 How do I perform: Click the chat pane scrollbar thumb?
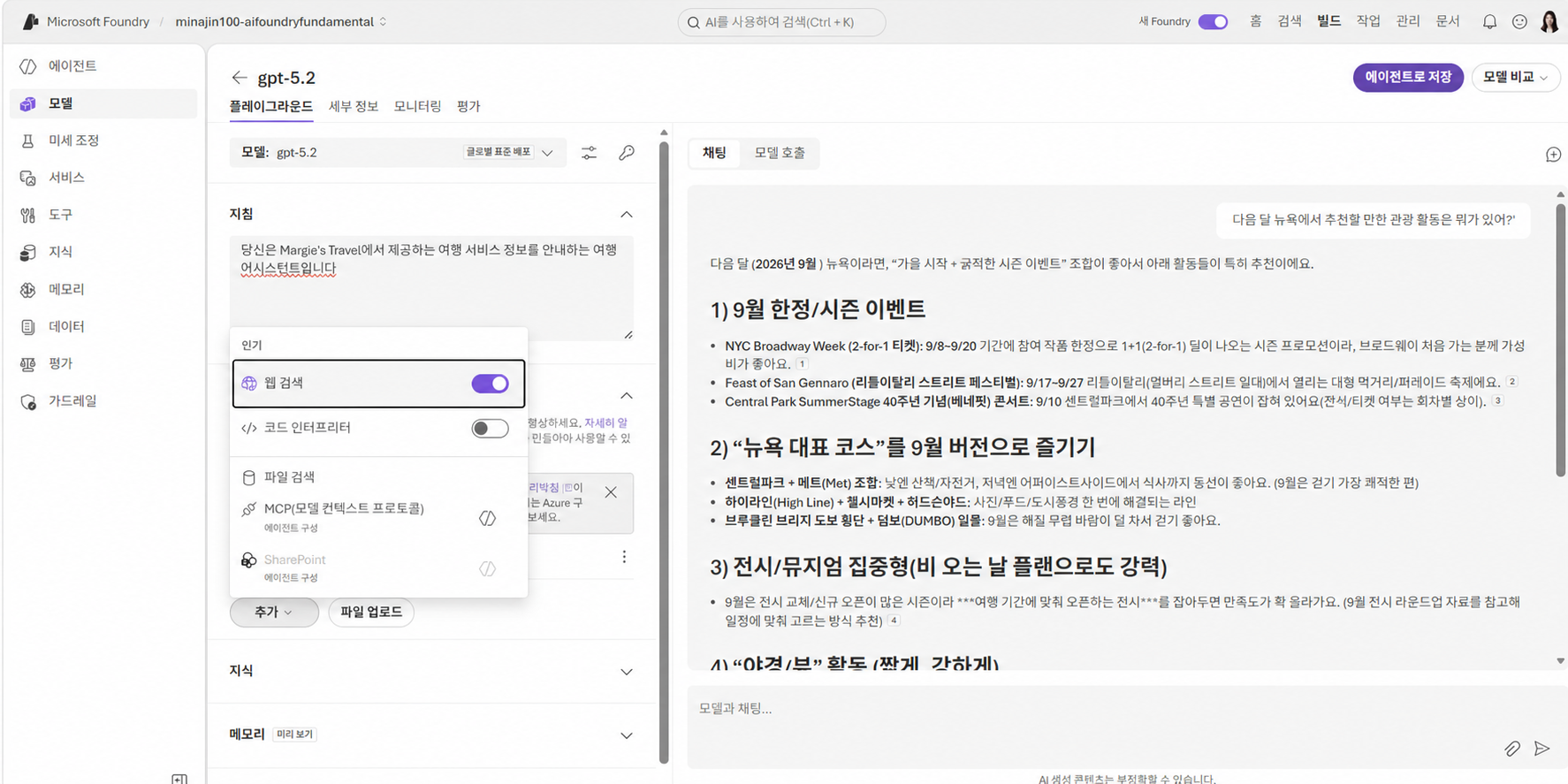1560,340
